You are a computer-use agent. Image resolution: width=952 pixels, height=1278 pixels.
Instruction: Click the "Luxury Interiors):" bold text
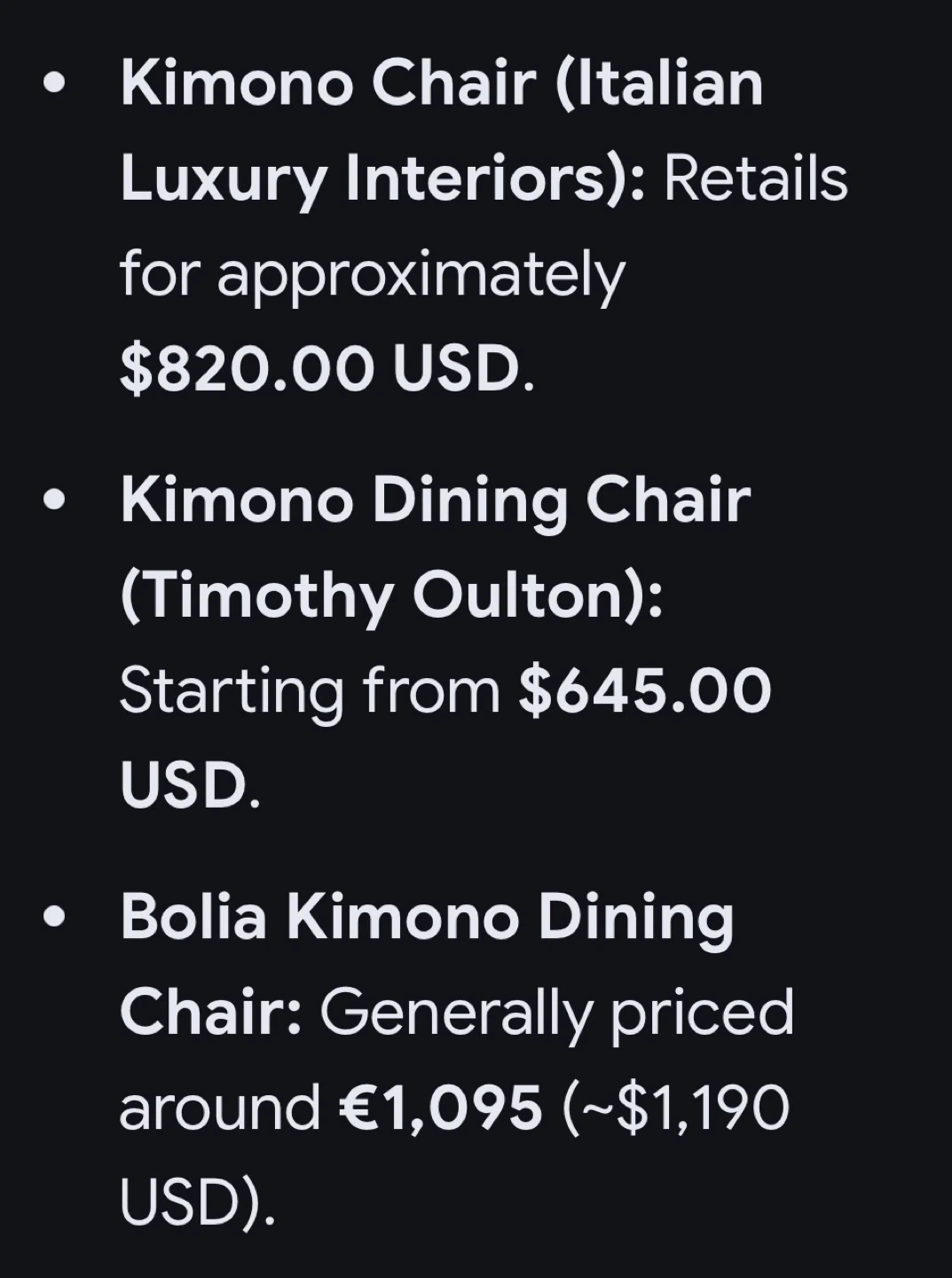pyautogui.click(x=382, y=178)
